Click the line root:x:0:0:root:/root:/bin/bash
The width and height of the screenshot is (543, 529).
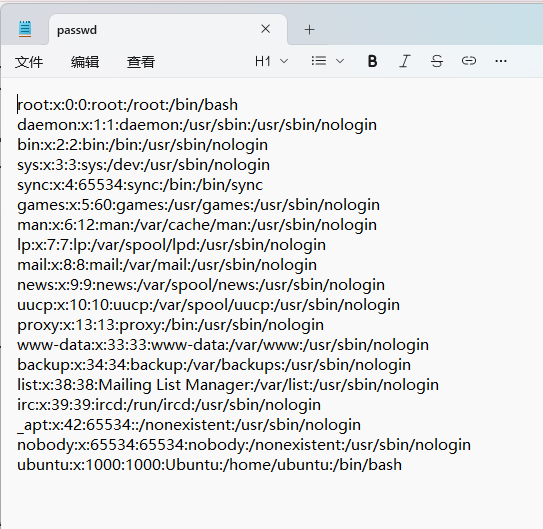[x=127, y=105]
